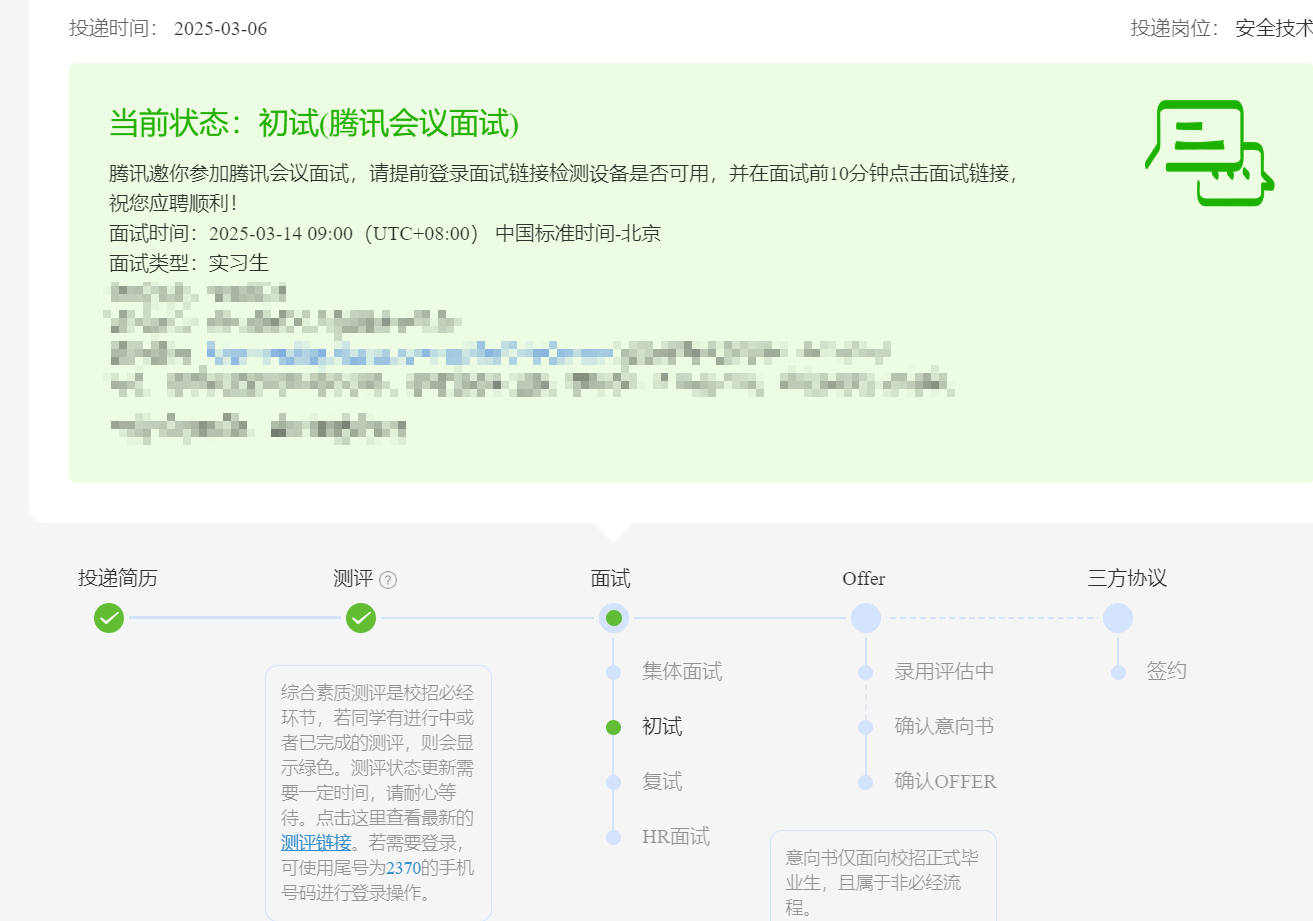1313x921 pixels.
Task: Click the 投递时间 2025-03-06 text
Action: click(168, 28)
